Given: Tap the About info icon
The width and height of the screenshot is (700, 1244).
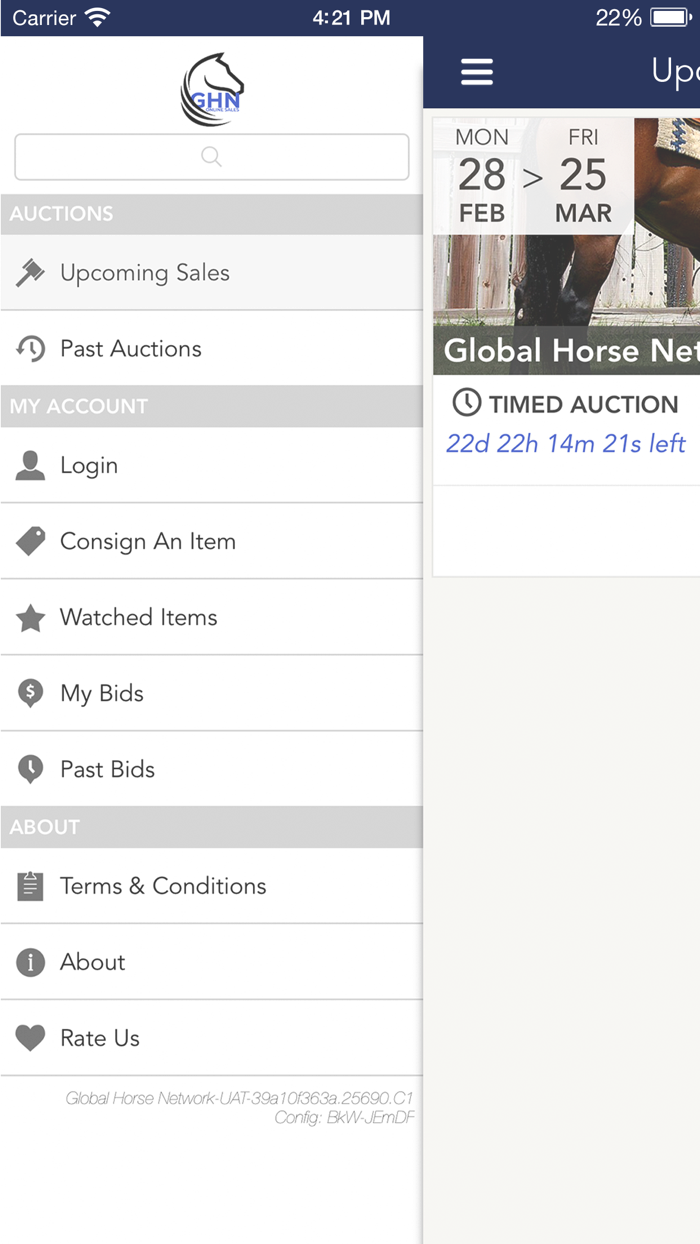Looking at the screenshot, I should pos(30,961).
